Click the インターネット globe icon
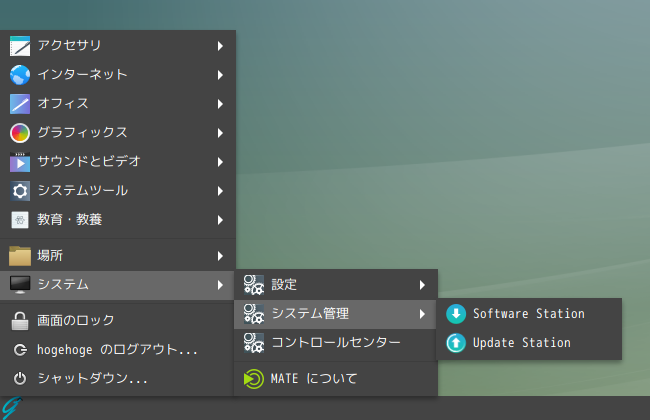The width and height of the screenshot is (650, 420). [x=20, y=75]
